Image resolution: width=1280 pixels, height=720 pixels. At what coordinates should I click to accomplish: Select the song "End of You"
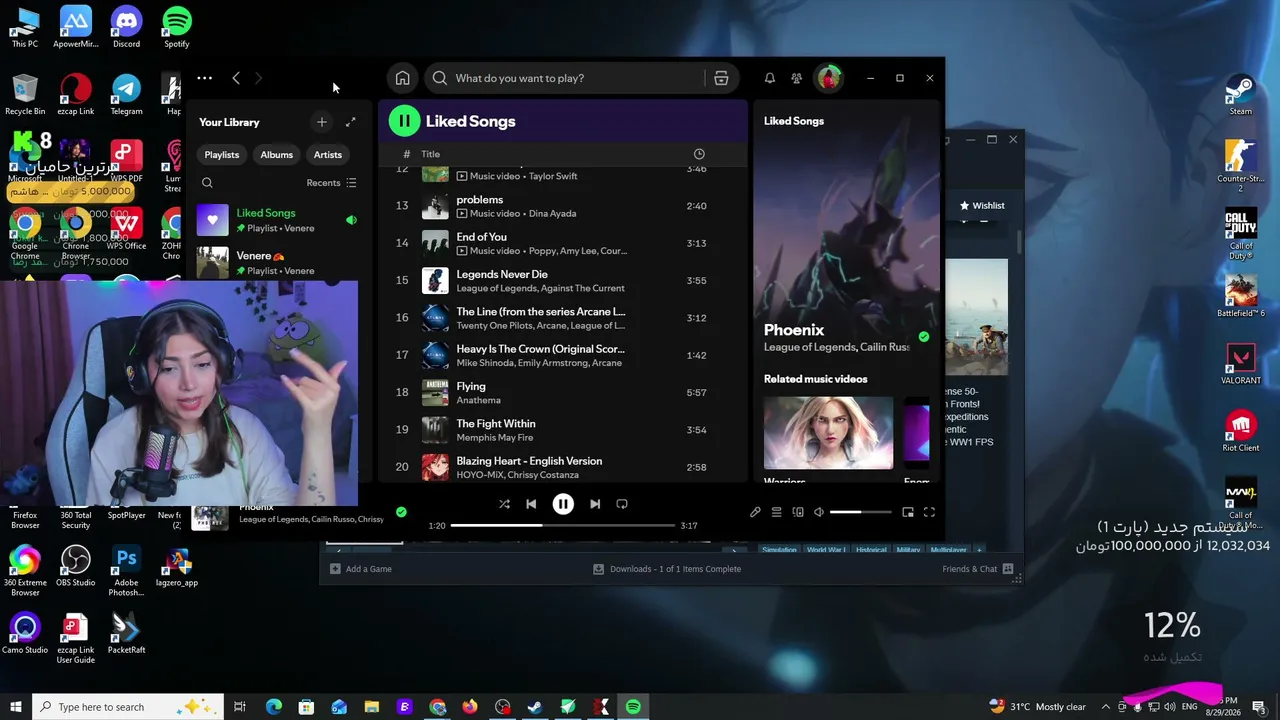tap(482, 237)
